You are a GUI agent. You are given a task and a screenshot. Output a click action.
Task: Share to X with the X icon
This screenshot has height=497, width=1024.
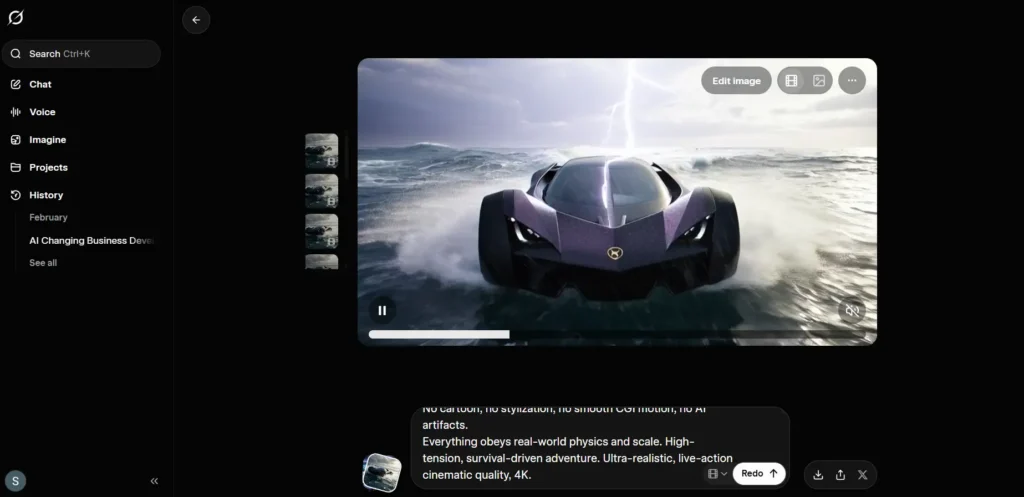click(863, 475)
